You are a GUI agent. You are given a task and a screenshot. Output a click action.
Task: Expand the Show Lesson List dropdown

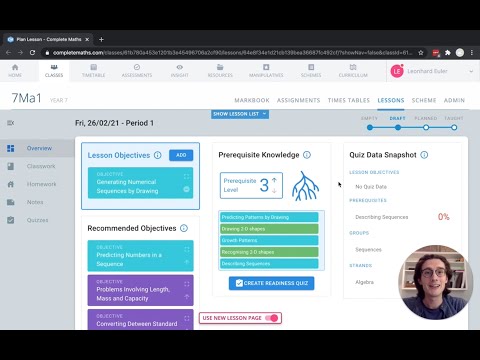240,114
